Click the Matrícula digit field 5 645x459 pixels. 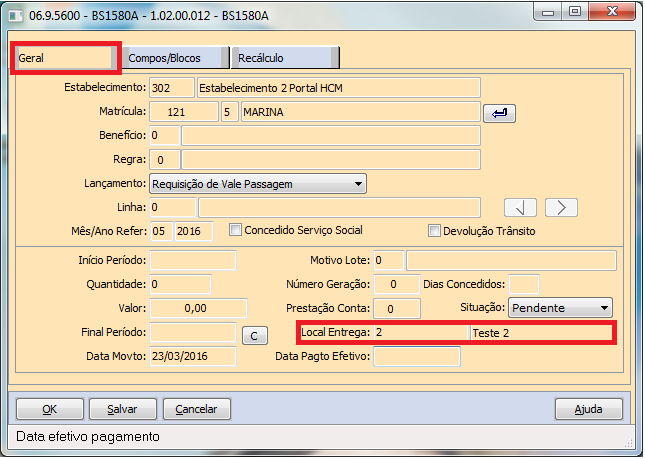click(x=230, y=112)
